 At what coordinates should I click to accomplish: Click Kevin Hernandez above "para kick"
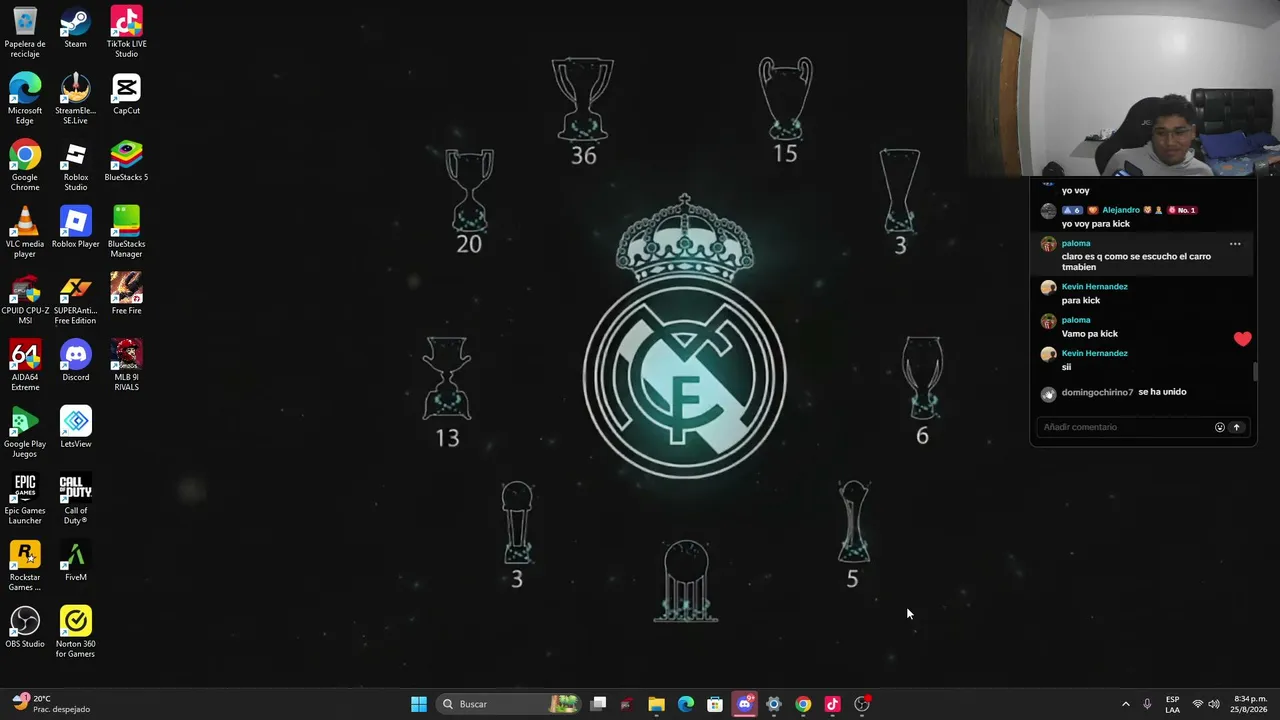click(1095, 287)
